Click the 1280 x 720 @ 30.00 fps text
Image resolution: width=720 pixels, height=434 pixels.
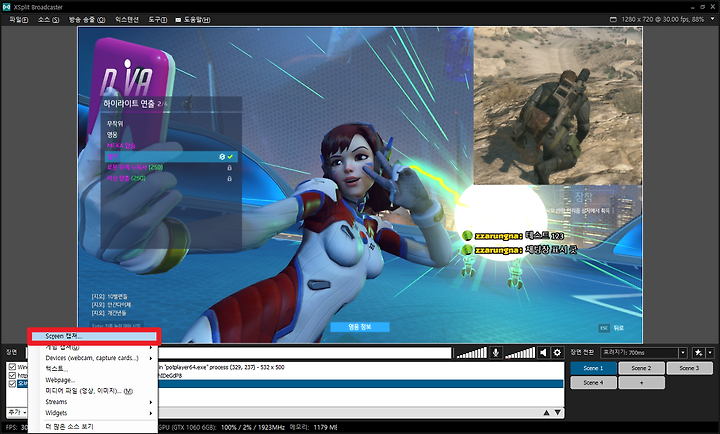point(663,19)
